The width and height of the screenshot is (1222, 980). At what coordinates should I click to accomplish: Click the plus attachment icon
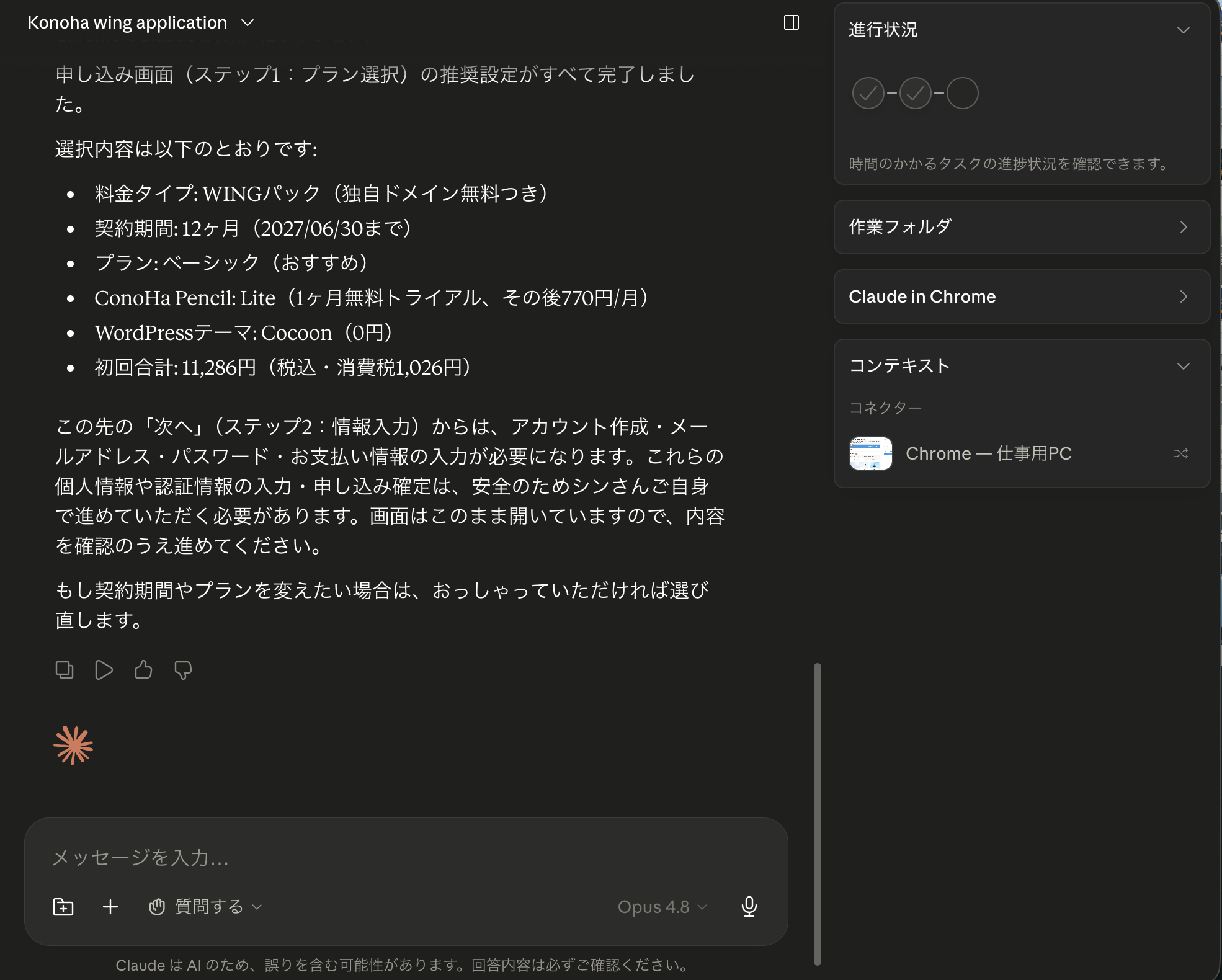click(110, 907)
